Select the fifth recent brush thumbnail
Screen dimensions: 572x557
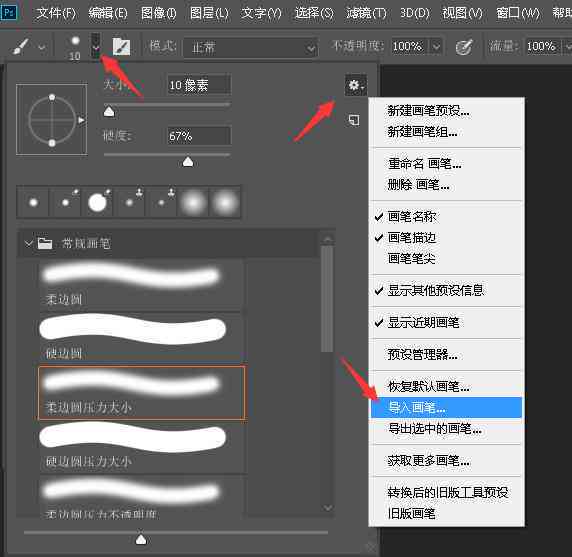pyautogui.click(x=161, y=202)
